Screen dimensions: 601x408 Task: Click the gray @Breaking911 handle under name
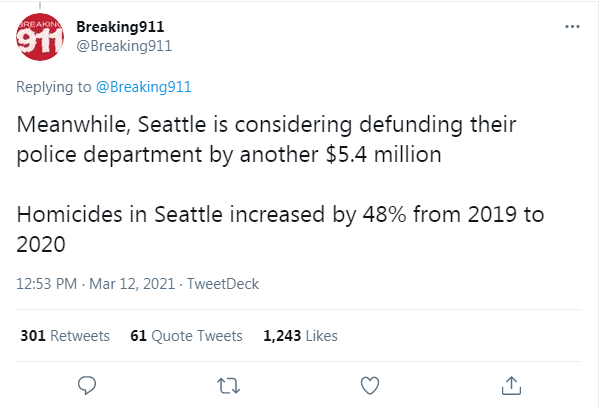point(124,46)
